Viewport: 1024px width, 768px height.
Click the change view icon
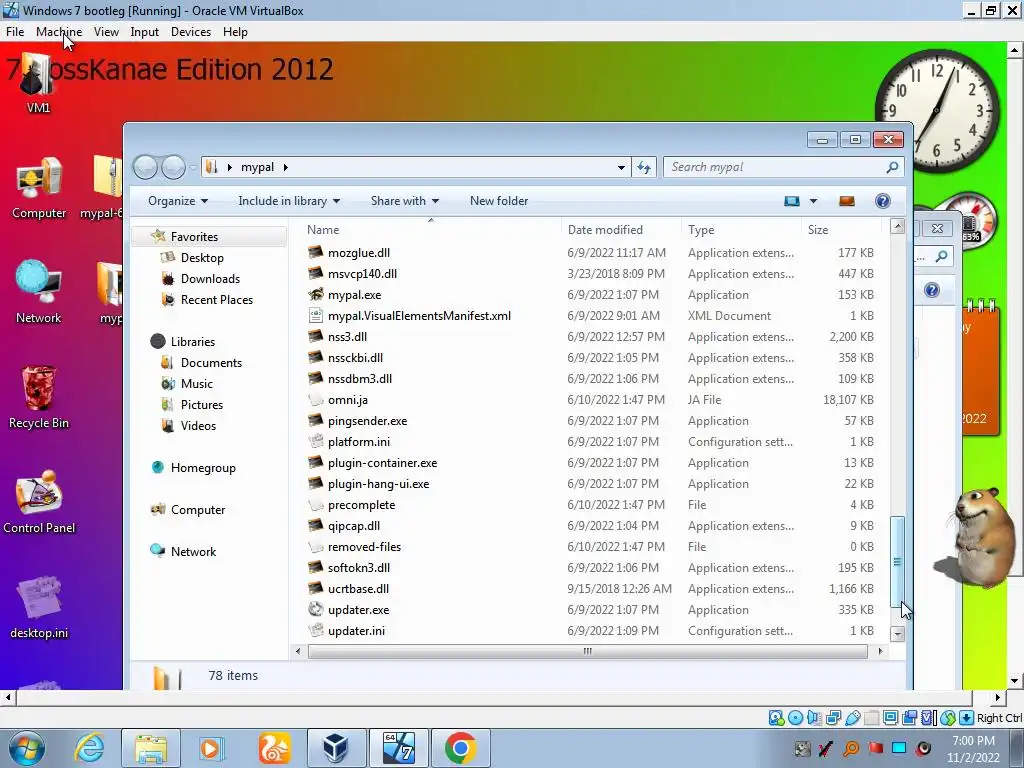coord(792,201)
